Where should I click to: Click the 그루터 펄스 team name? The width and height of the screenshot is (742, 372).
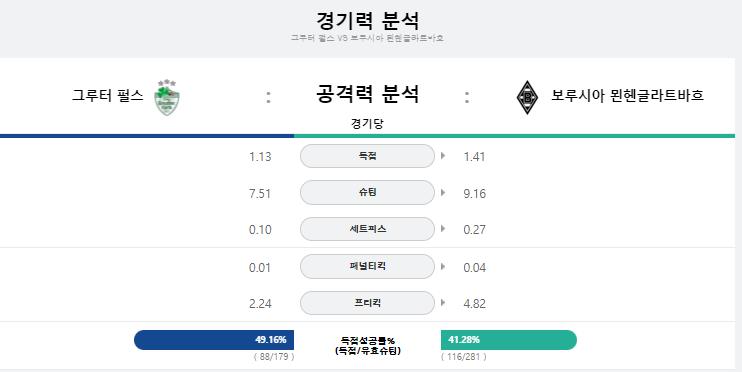[107, 96]
